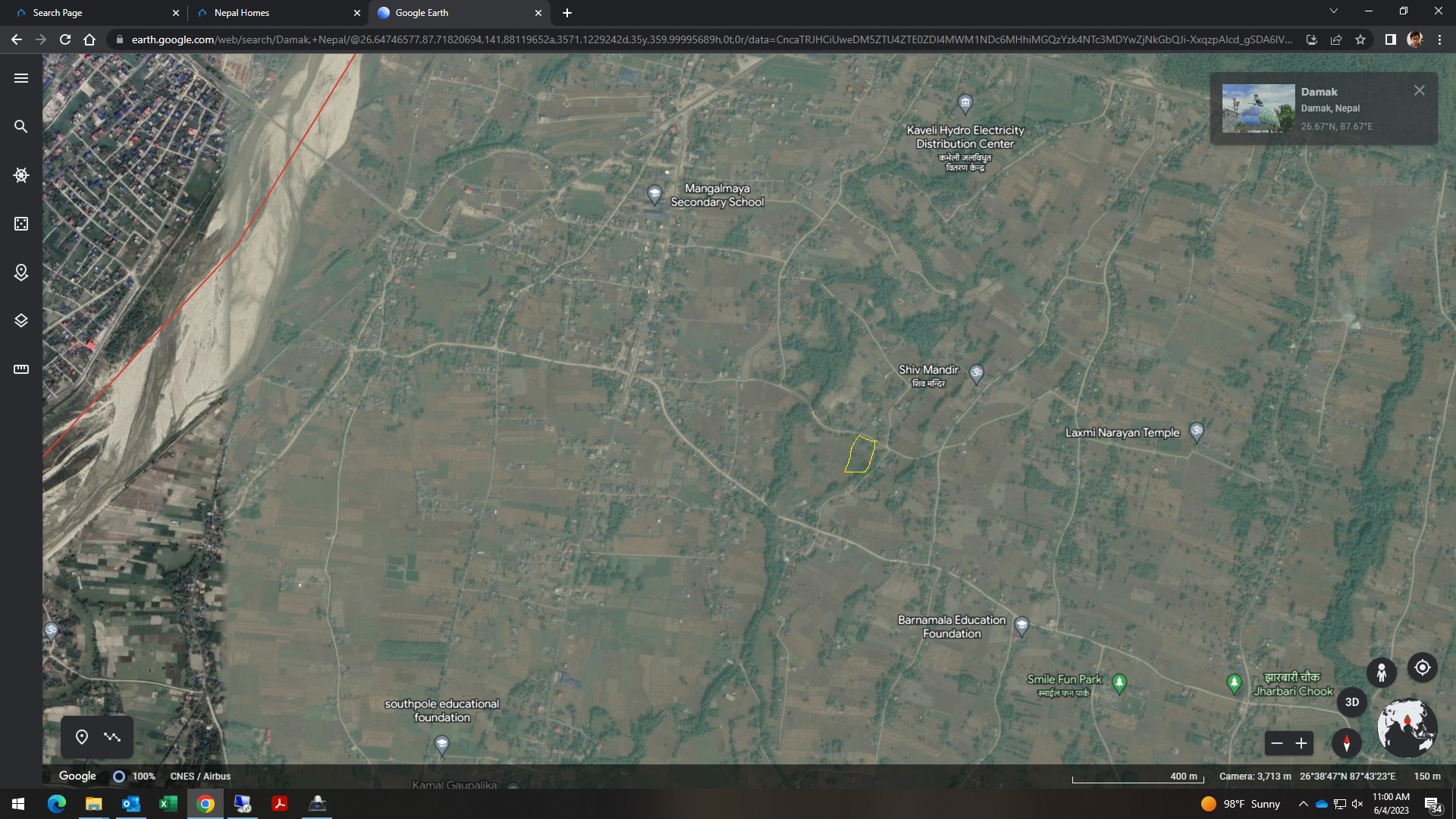Select the Jharbari Chook green marker
The height and width of the screenshot is (819, 1456).
pos(1235,683)
